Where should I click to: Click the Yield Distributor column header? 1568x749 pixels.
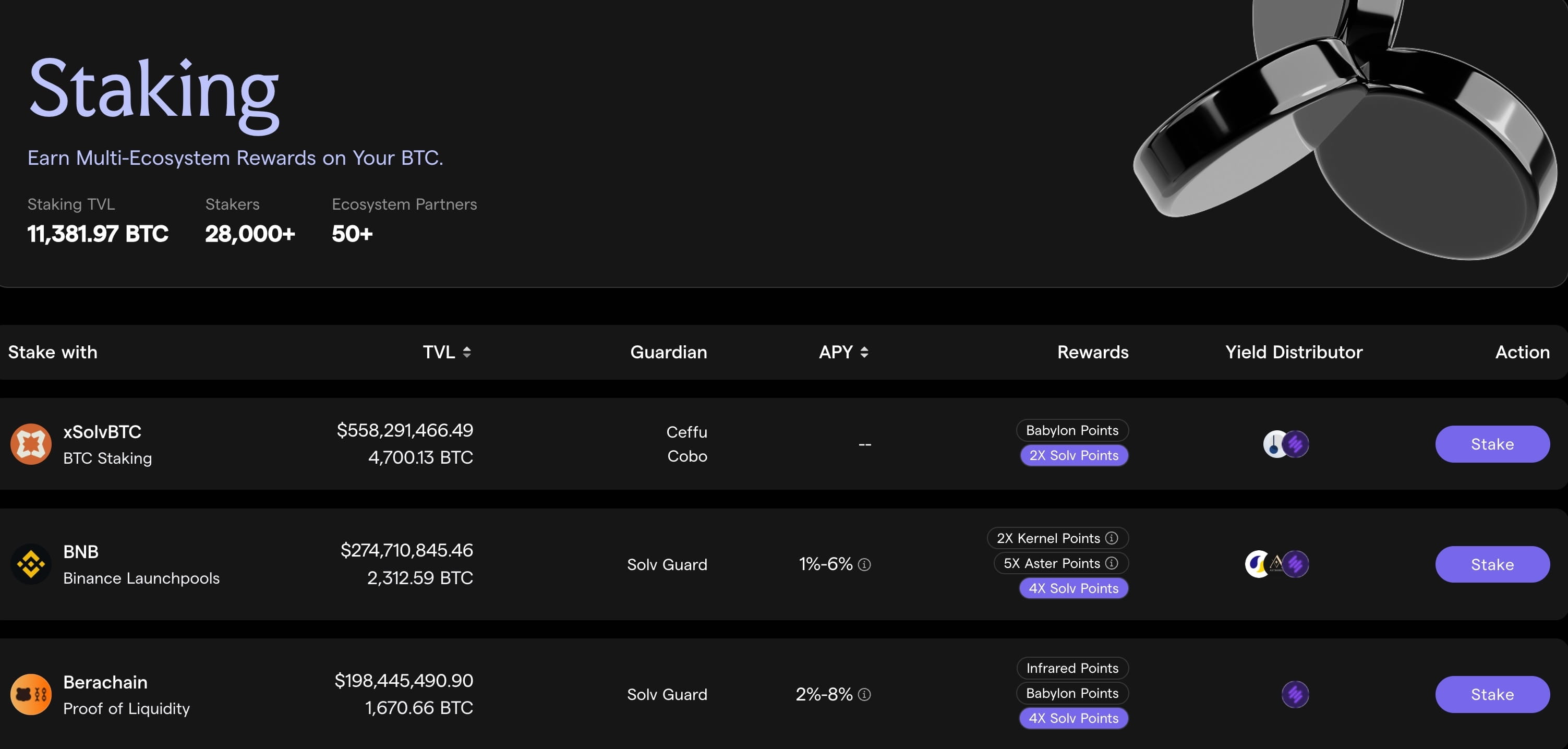(1294, 352)
